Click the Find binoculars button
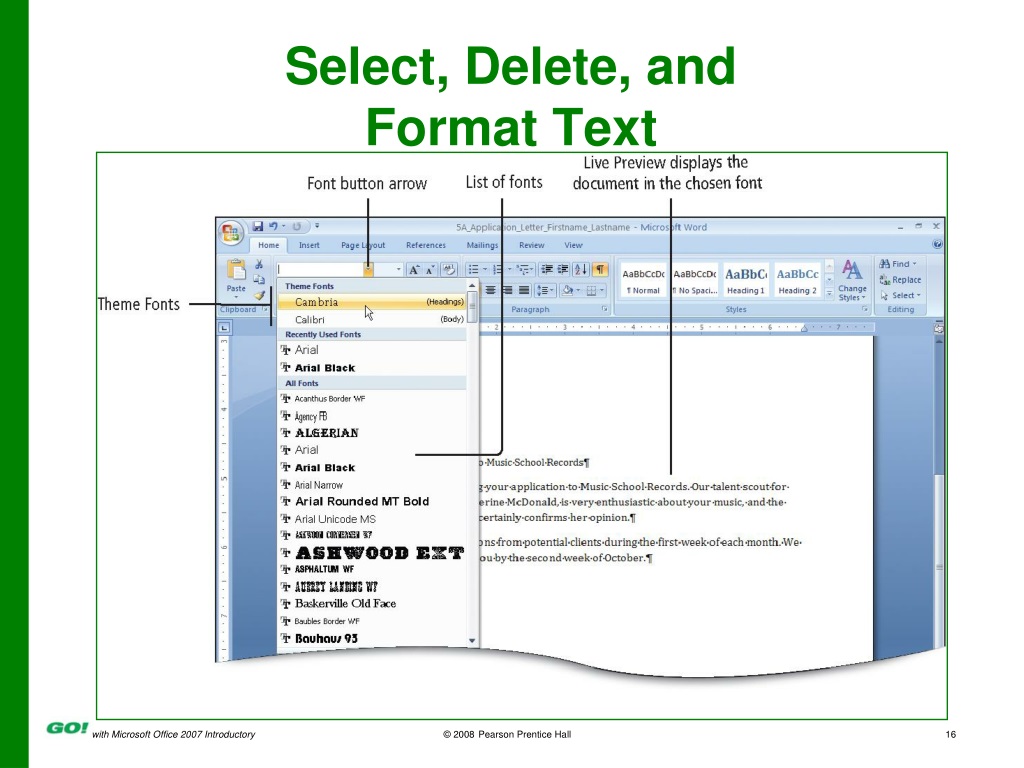Image resolution: width=1024 pixels, height=768 pixels. point(898,264)
